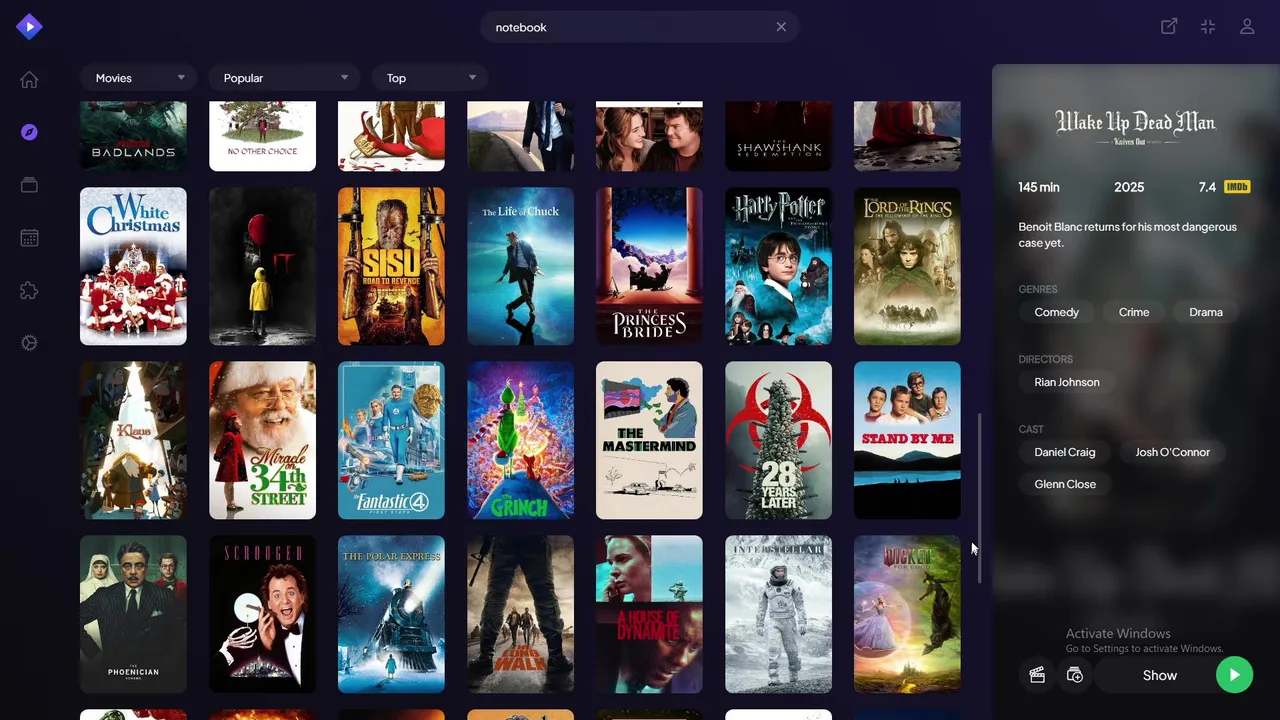Open the Top genre dropdown

[430, 78]
